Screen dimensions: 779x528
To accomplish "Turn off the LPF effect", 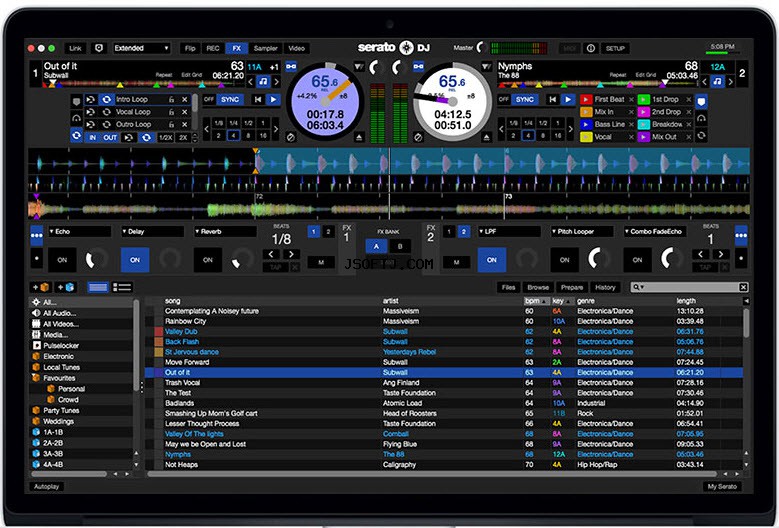I will click(x=491, y=260).
